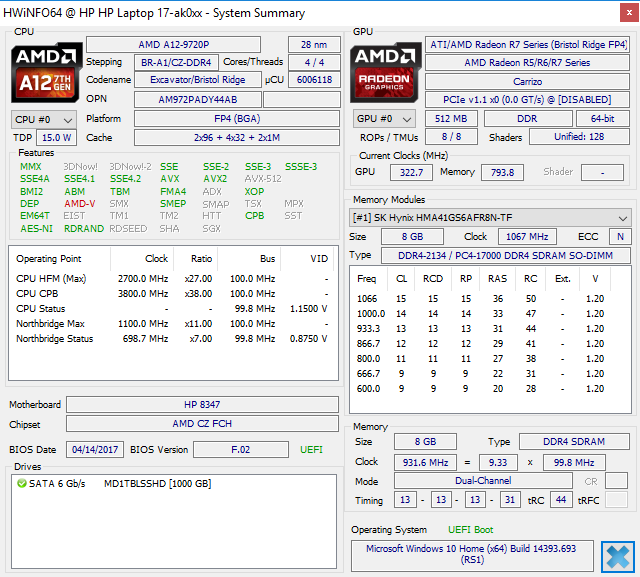
Task: Click the GPU memory clock 793.8 field
Action: pyautogui.click(x=502, y=173)
